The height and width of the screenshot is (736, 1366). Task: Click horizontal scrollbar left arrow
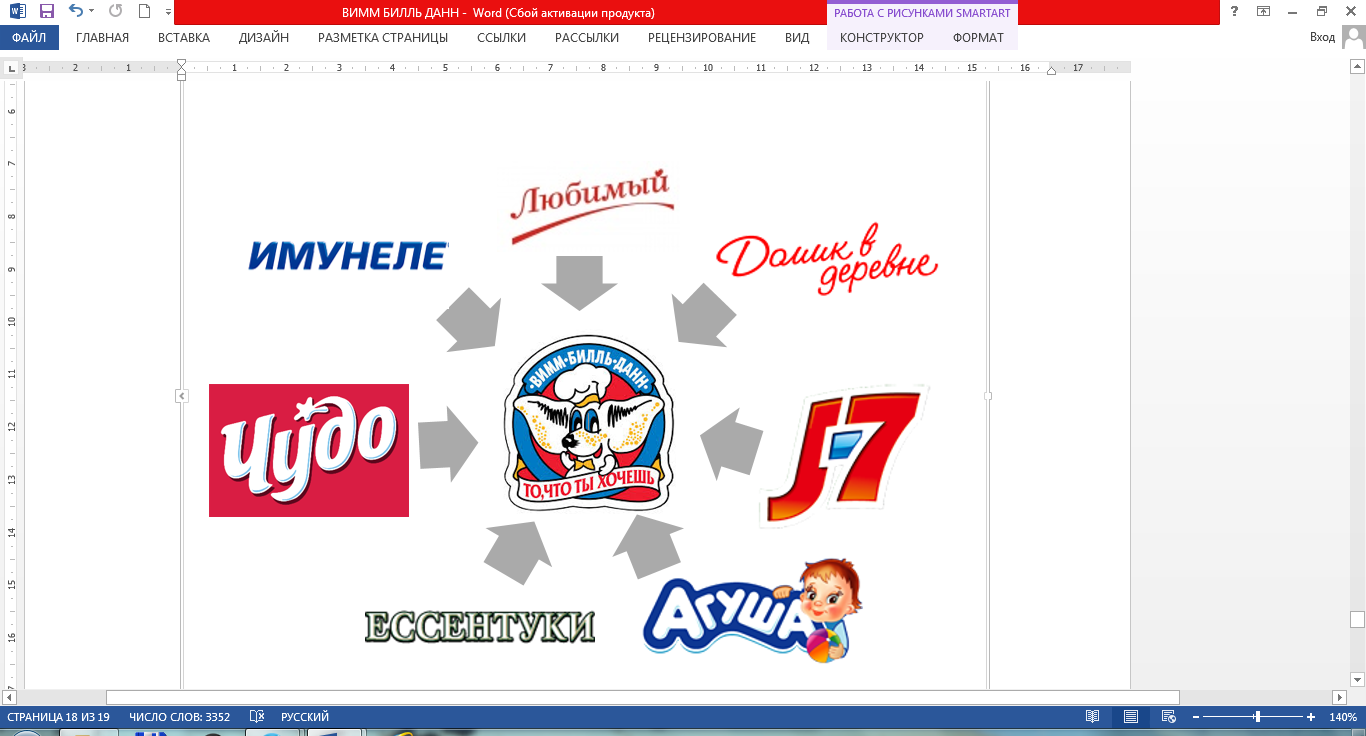pyautogui.click(x=11, y=697)
